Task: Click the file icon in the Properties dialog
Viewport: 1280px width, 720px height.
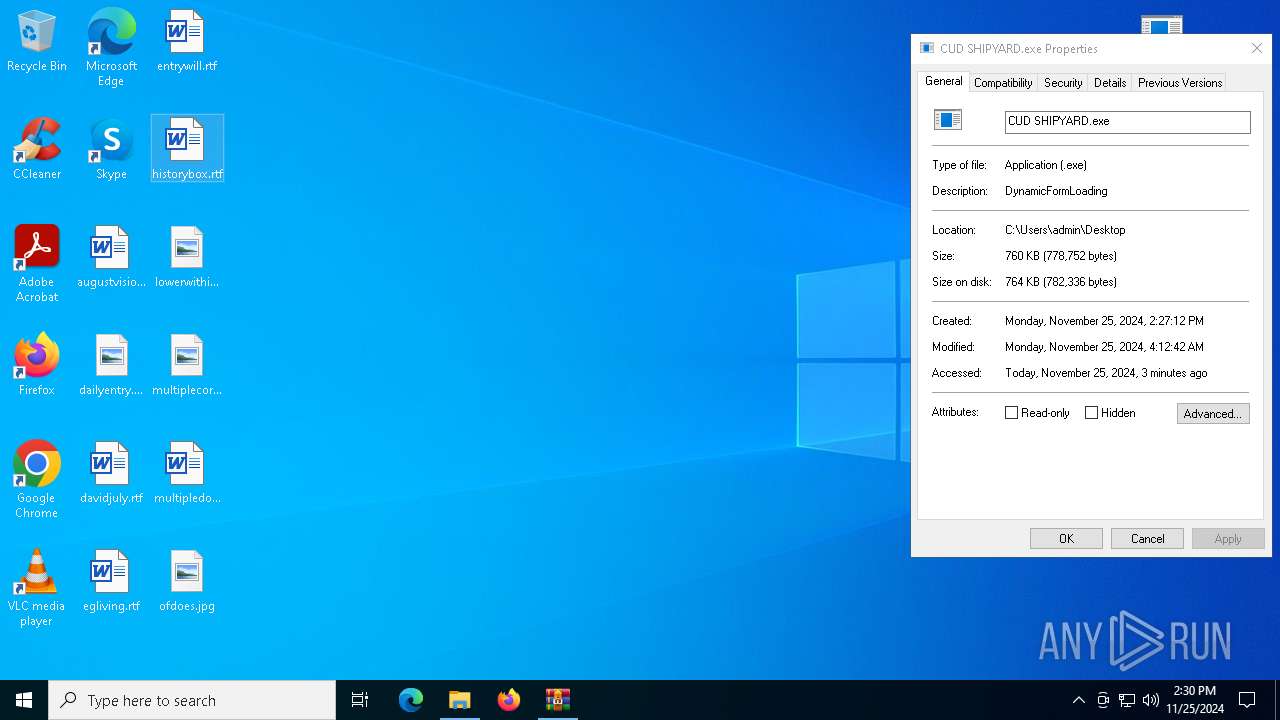Action: click(x=947, y=120)
